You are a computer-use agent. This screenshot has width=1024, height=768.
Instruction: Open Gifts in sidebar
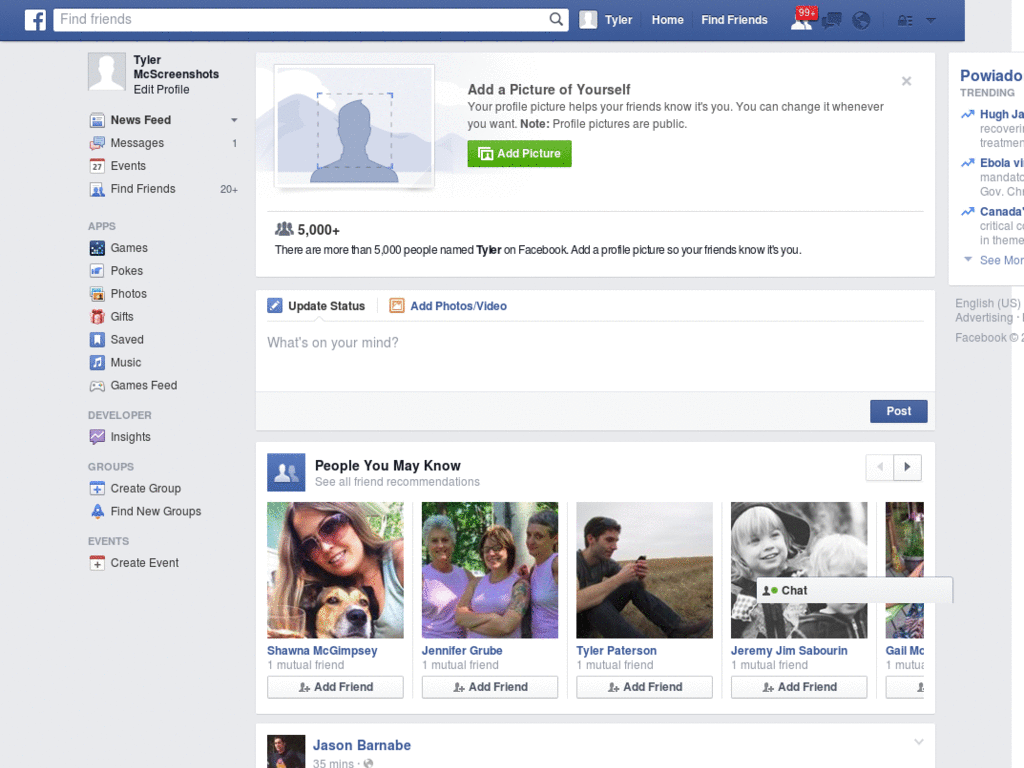[x=121, y=317]
